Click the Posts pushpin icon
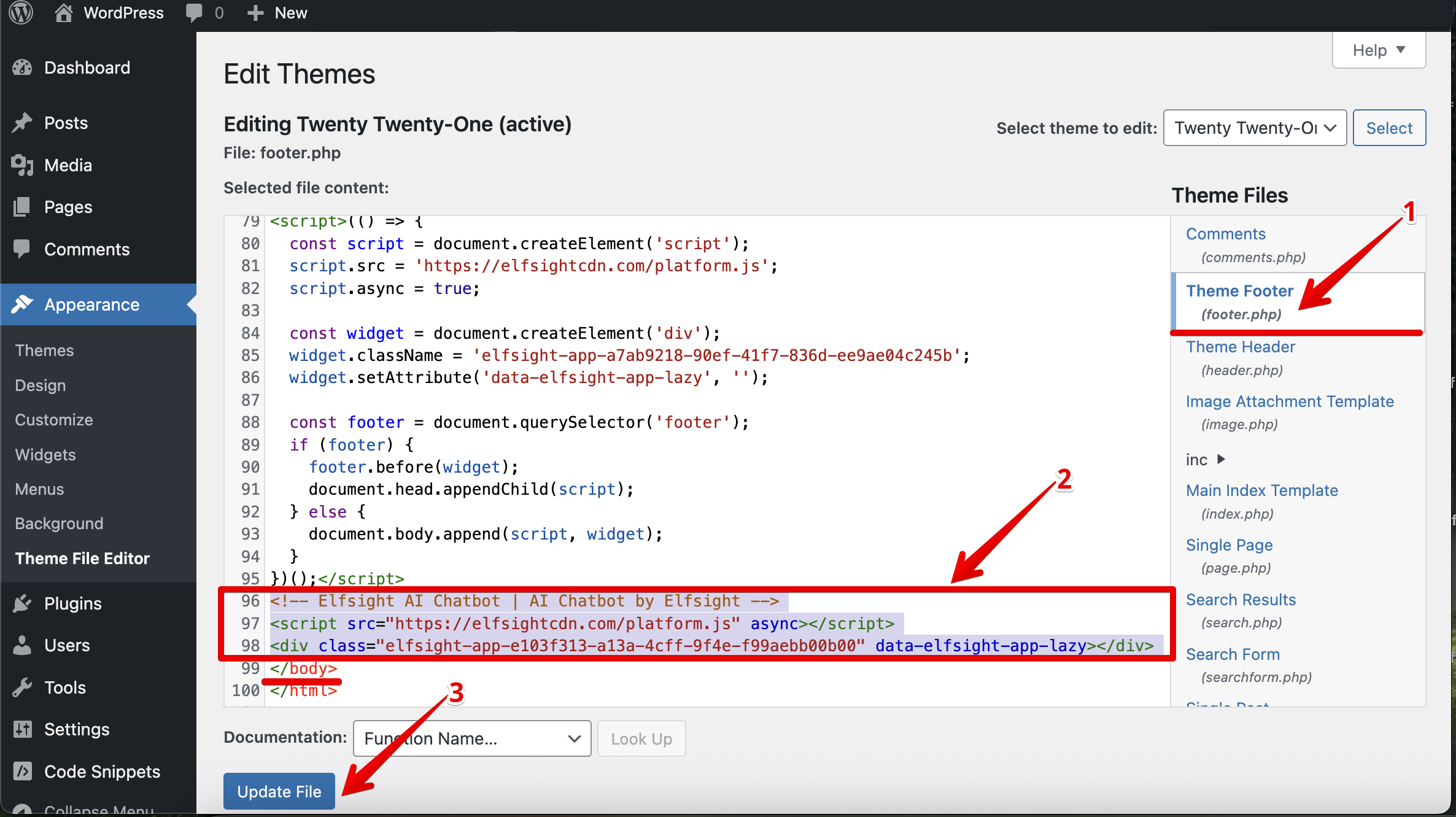 23,123
